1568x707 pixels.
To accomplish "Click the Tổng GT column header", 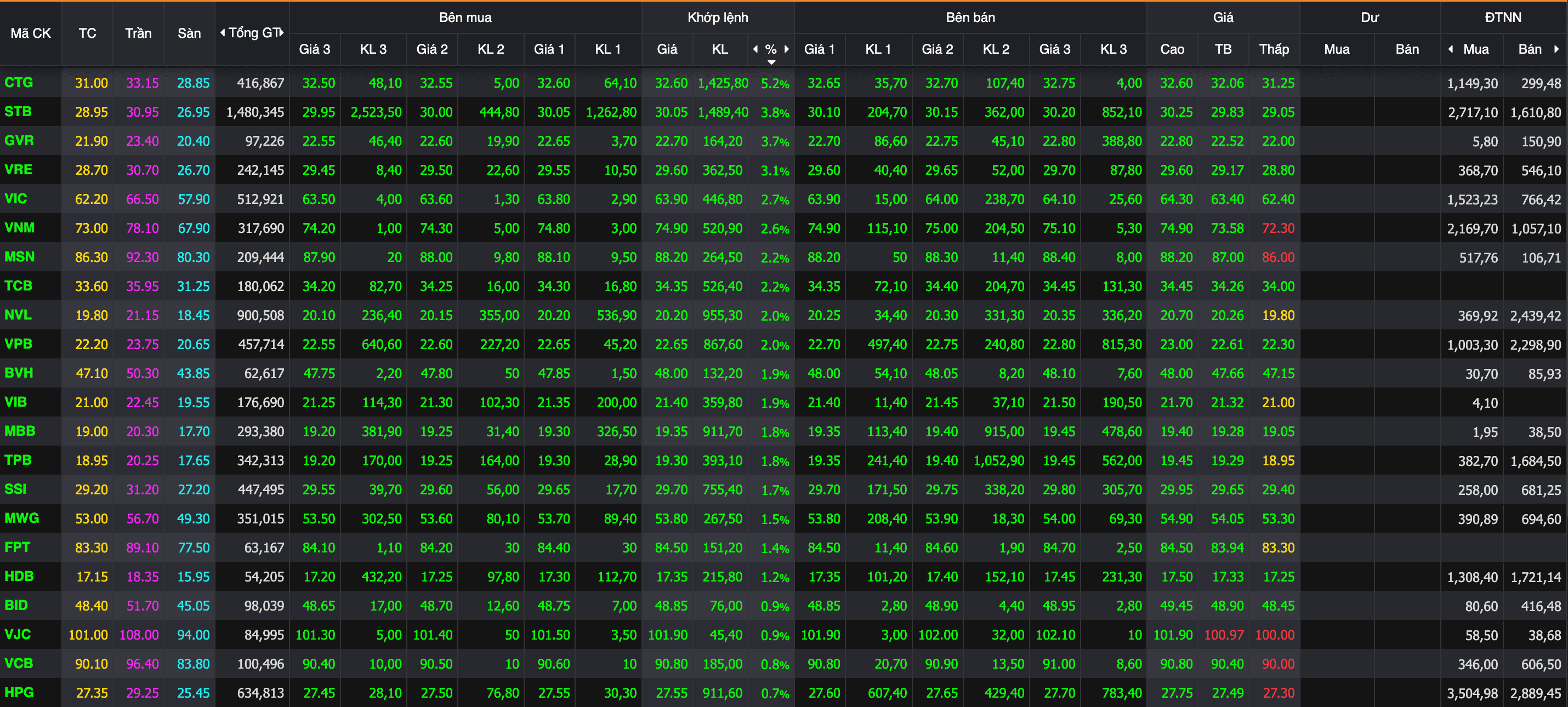I will [253, 33].
